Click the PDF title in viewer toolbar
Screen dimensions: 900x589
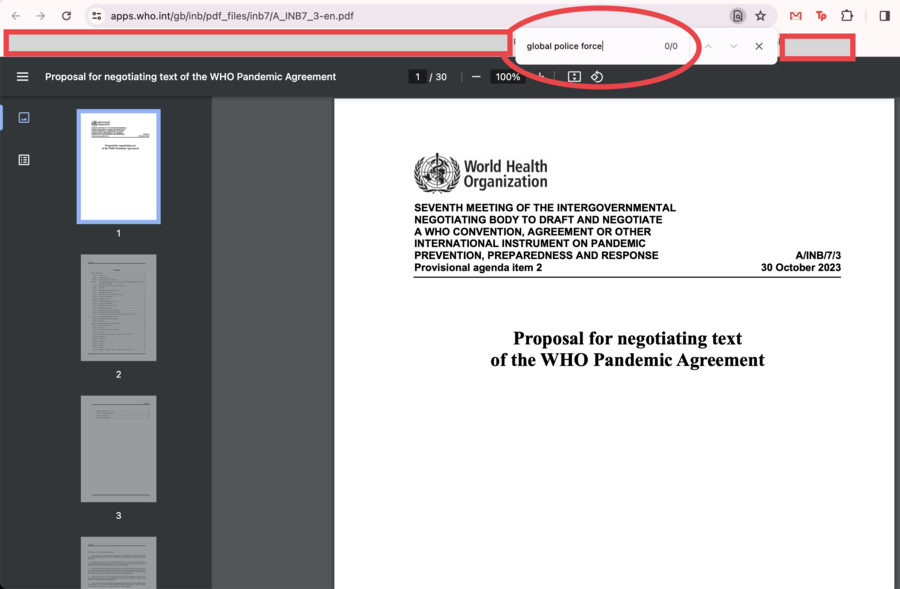pyautogui.click(x=191, y=77)
